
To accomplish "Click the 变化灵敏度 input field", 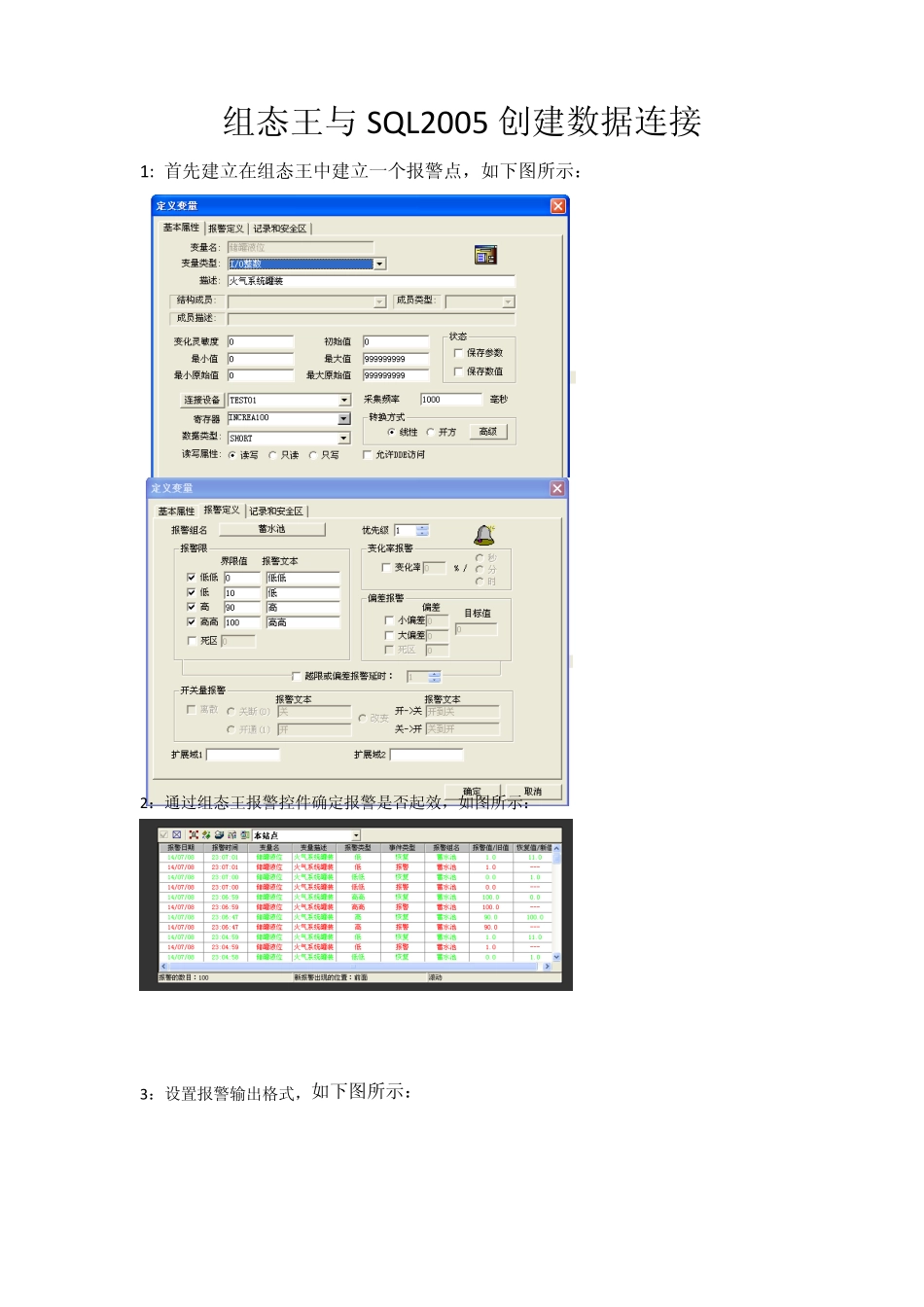I will pyautogui.click(x=261, y=342).
